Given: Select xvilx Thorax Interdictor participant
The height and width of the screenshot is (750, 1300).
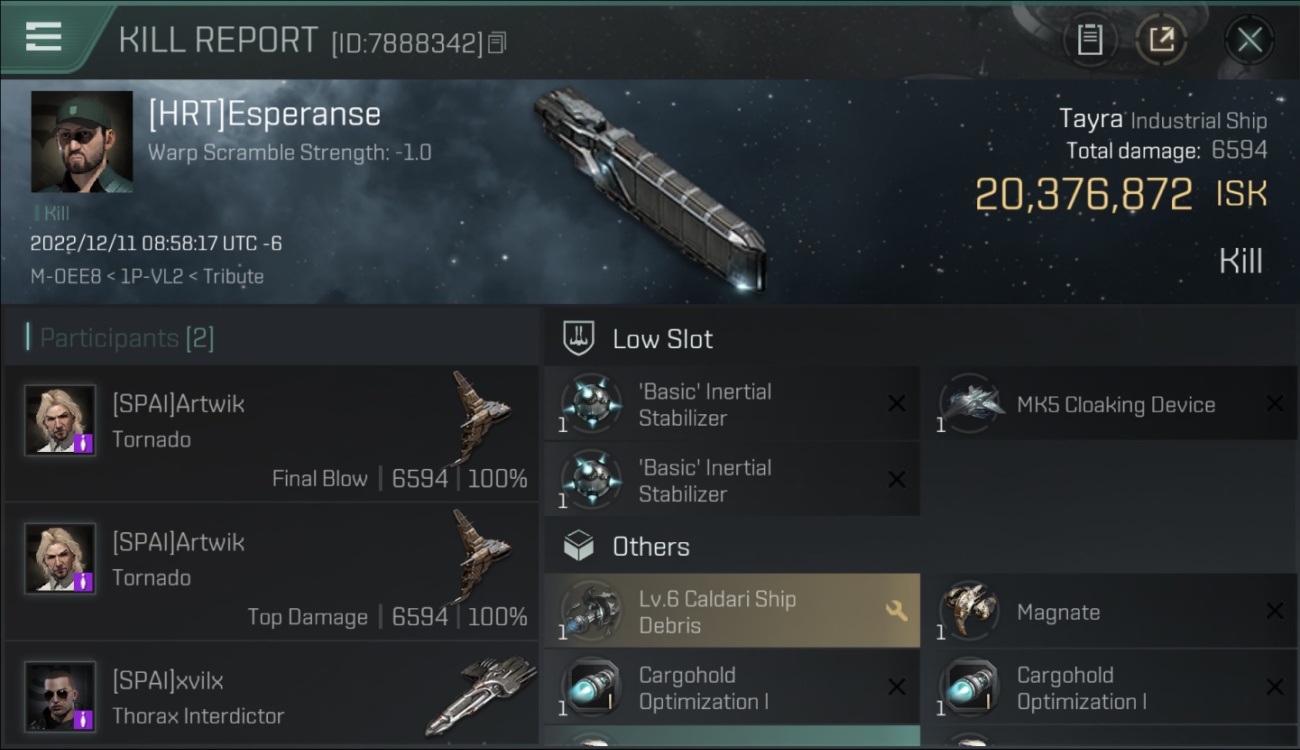Looking at the screenshot, I should click(x=271, y=694).
